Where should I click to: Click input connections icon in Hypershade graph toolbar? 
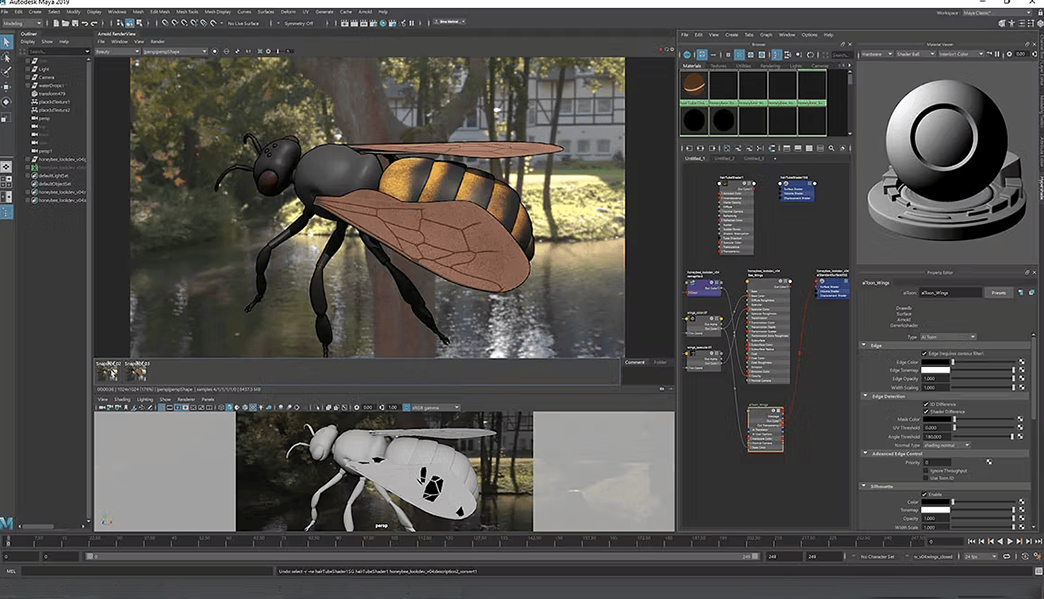tap(688, 148)
